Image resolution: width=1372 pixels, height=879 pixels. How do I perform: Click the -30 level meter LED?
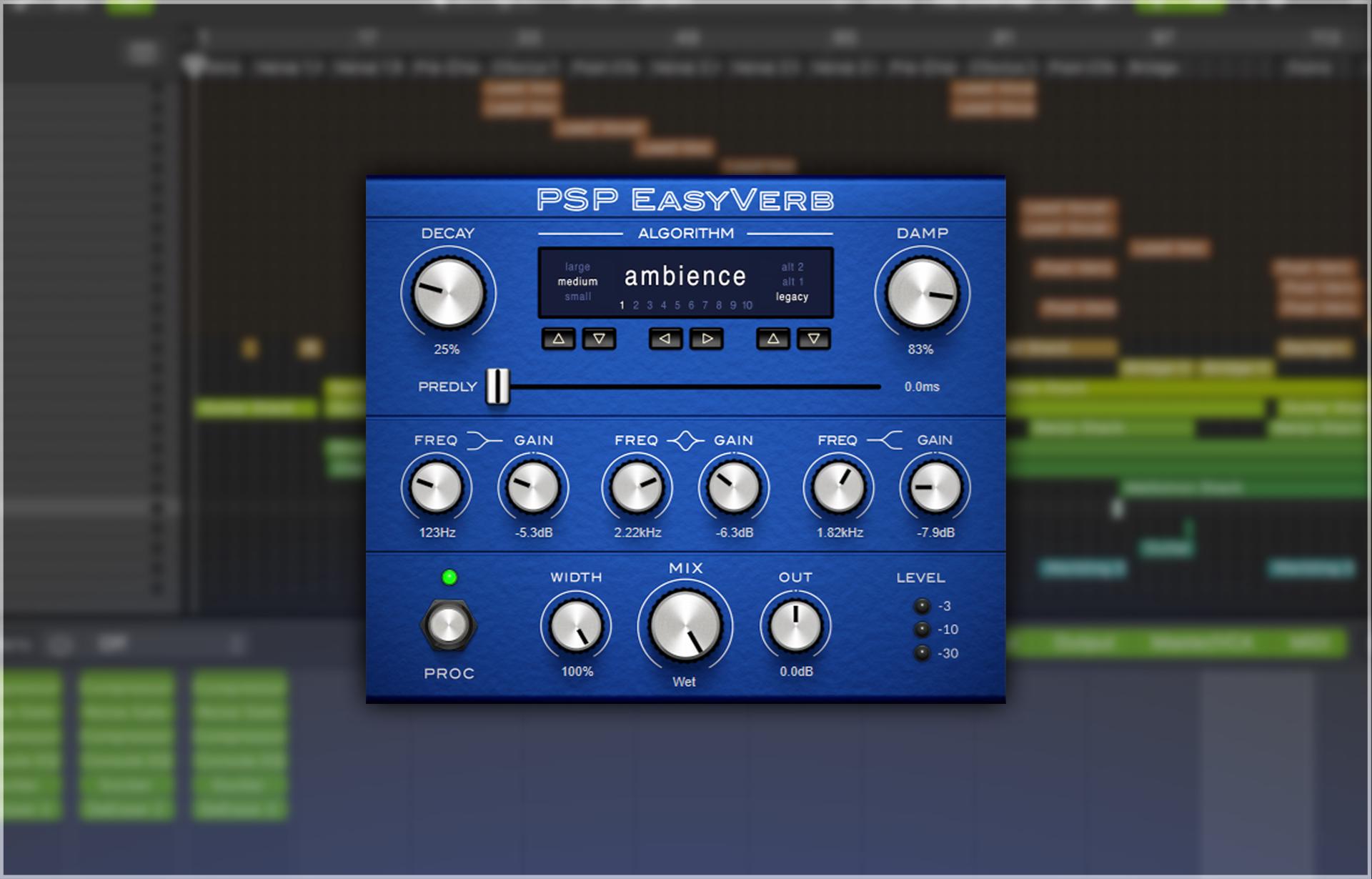tap(923, 653)
